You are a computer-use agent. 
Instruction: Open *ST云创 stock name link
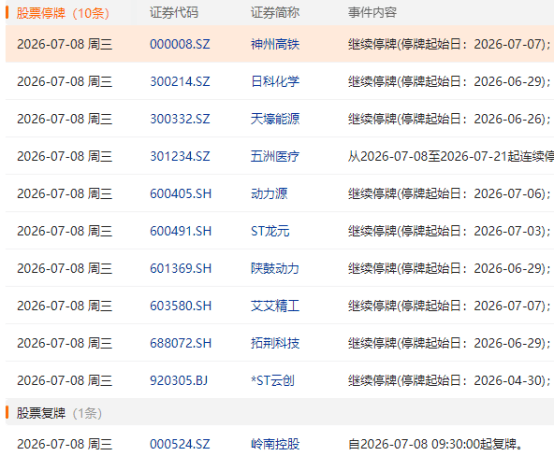[x=272, y=381]
